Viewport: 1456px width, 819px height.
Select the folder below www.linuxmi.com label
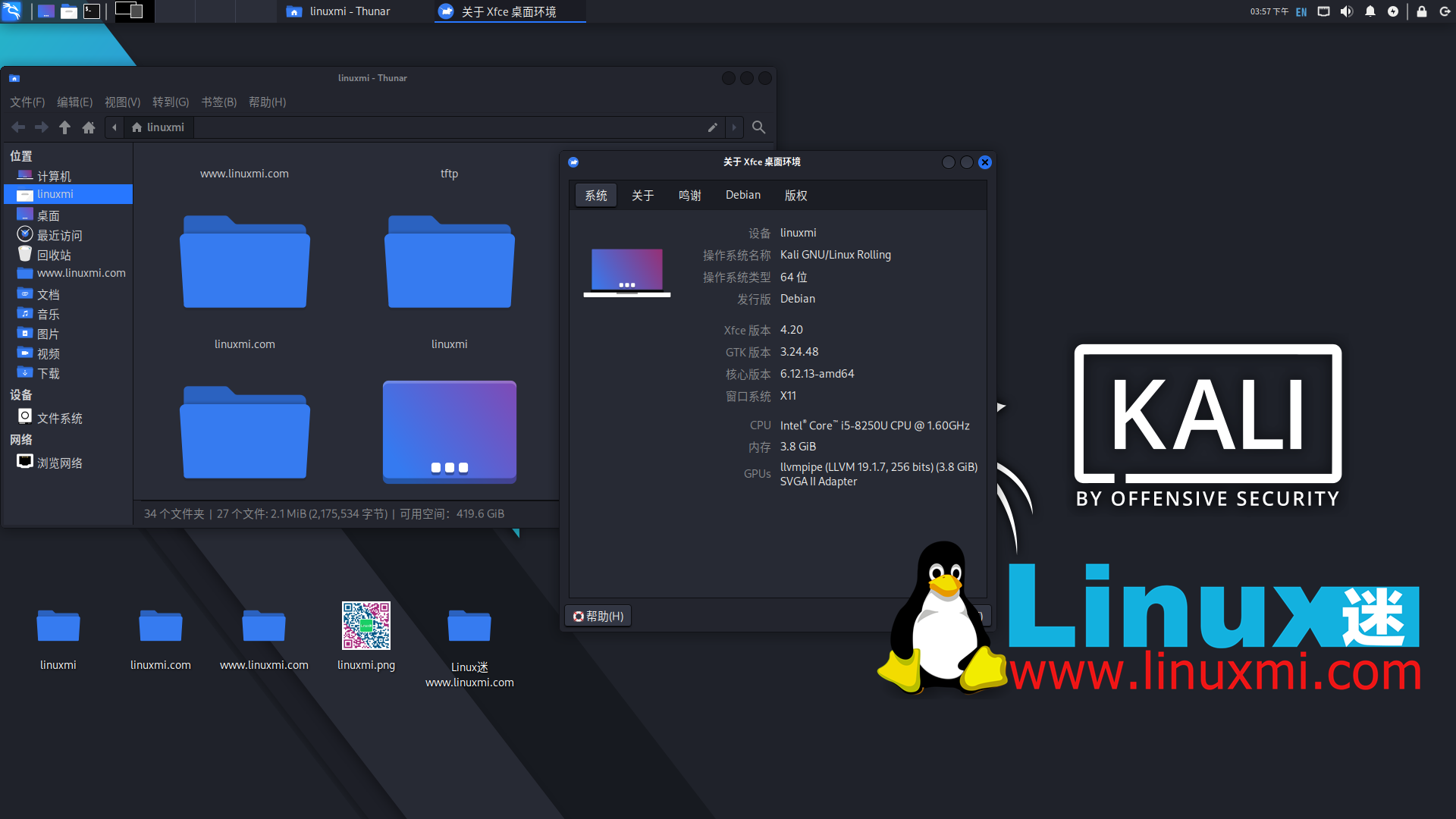(244, 261)
